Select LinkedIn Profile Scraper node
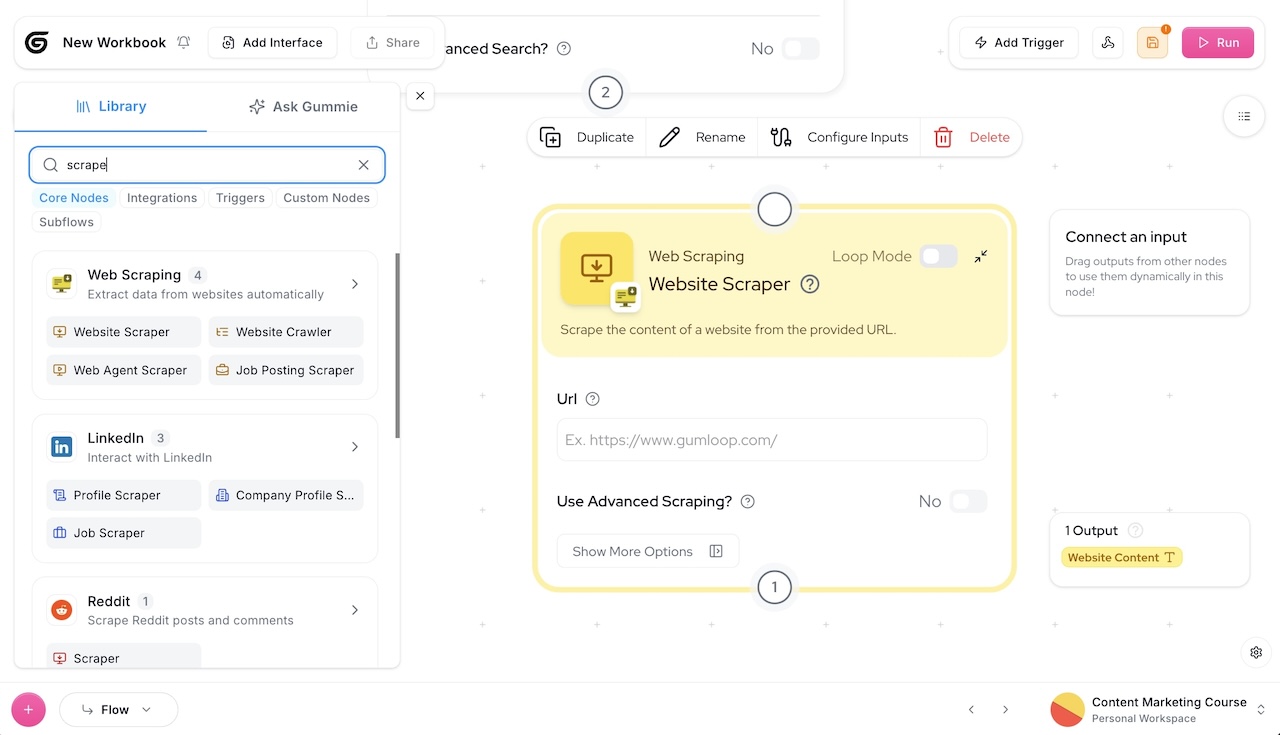Viewport: 1280px width, 735px height. [124, 495]
